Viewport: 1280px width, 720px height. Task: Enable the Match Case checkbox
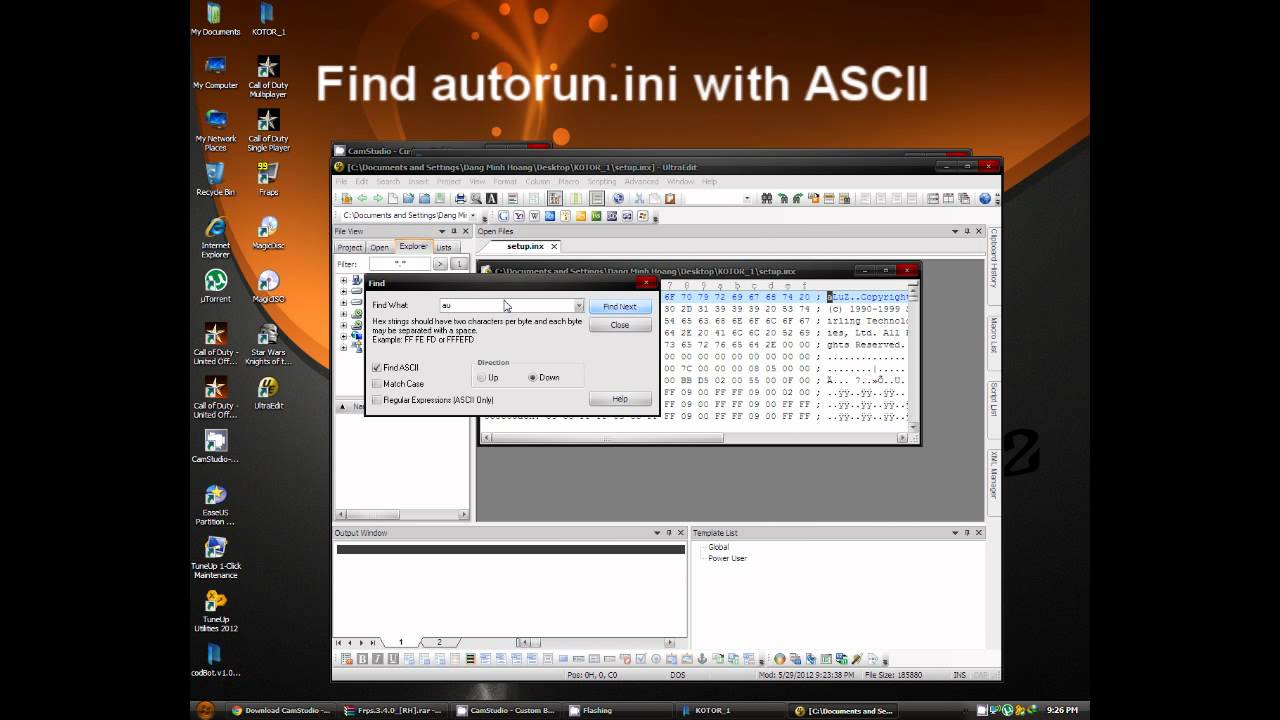coord(376,384)
